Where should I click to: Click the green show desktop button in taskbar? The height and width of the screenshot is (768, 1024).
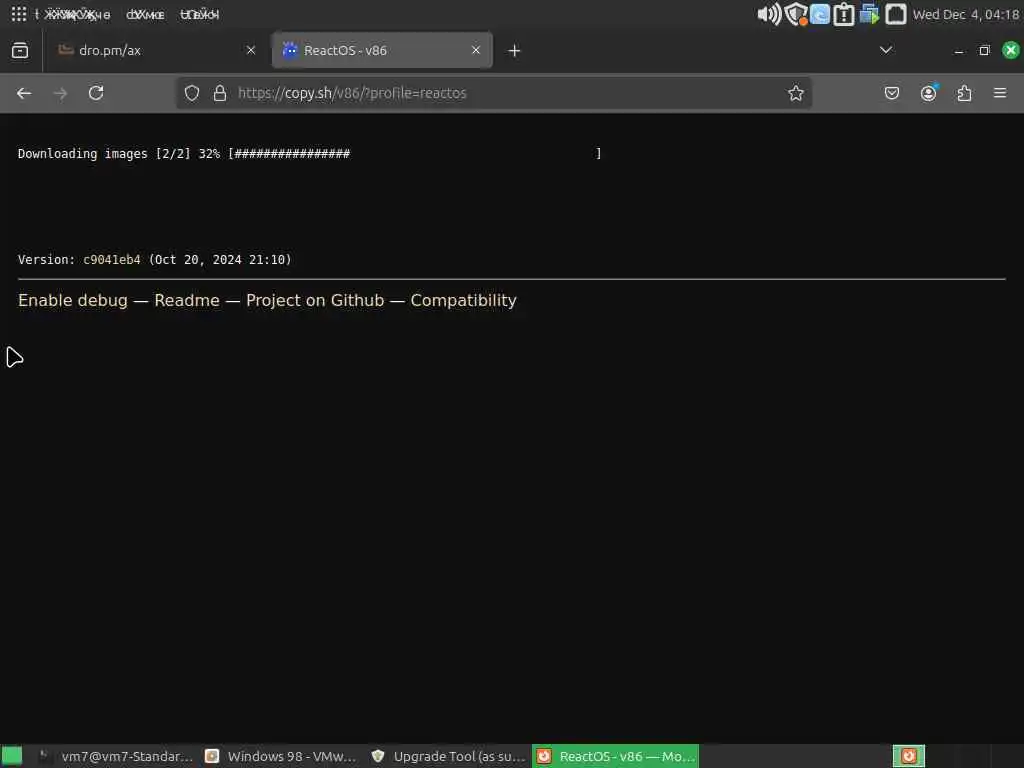12,756
